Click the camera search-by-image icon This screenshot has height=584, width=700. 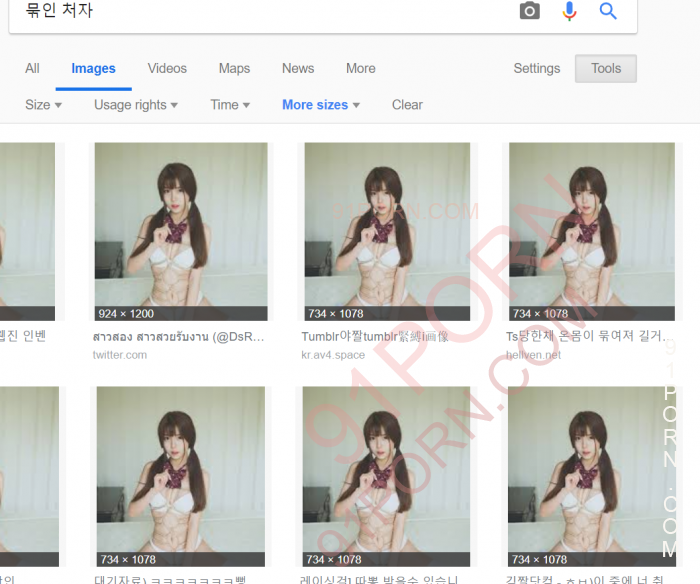[529, 11]
